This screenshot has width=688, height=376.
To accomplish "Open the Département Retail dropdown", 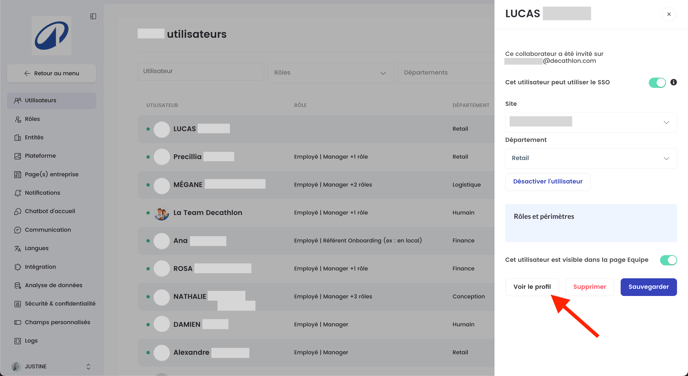I will pyautogui.click(x=591, y=158).
